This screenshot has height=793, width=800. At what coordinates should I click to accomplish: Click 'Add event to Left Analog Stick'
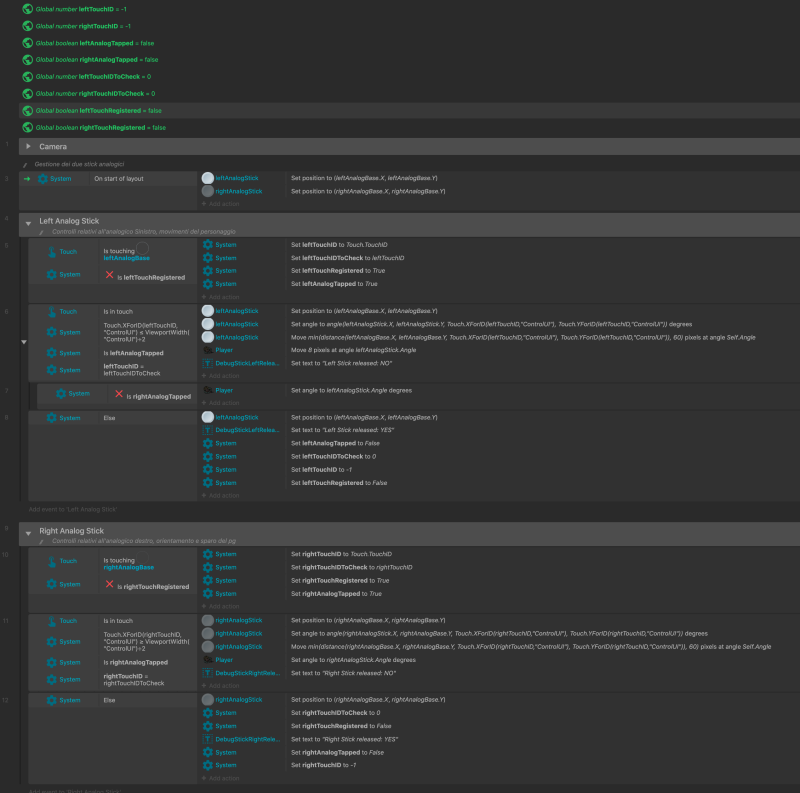point(73,509)
